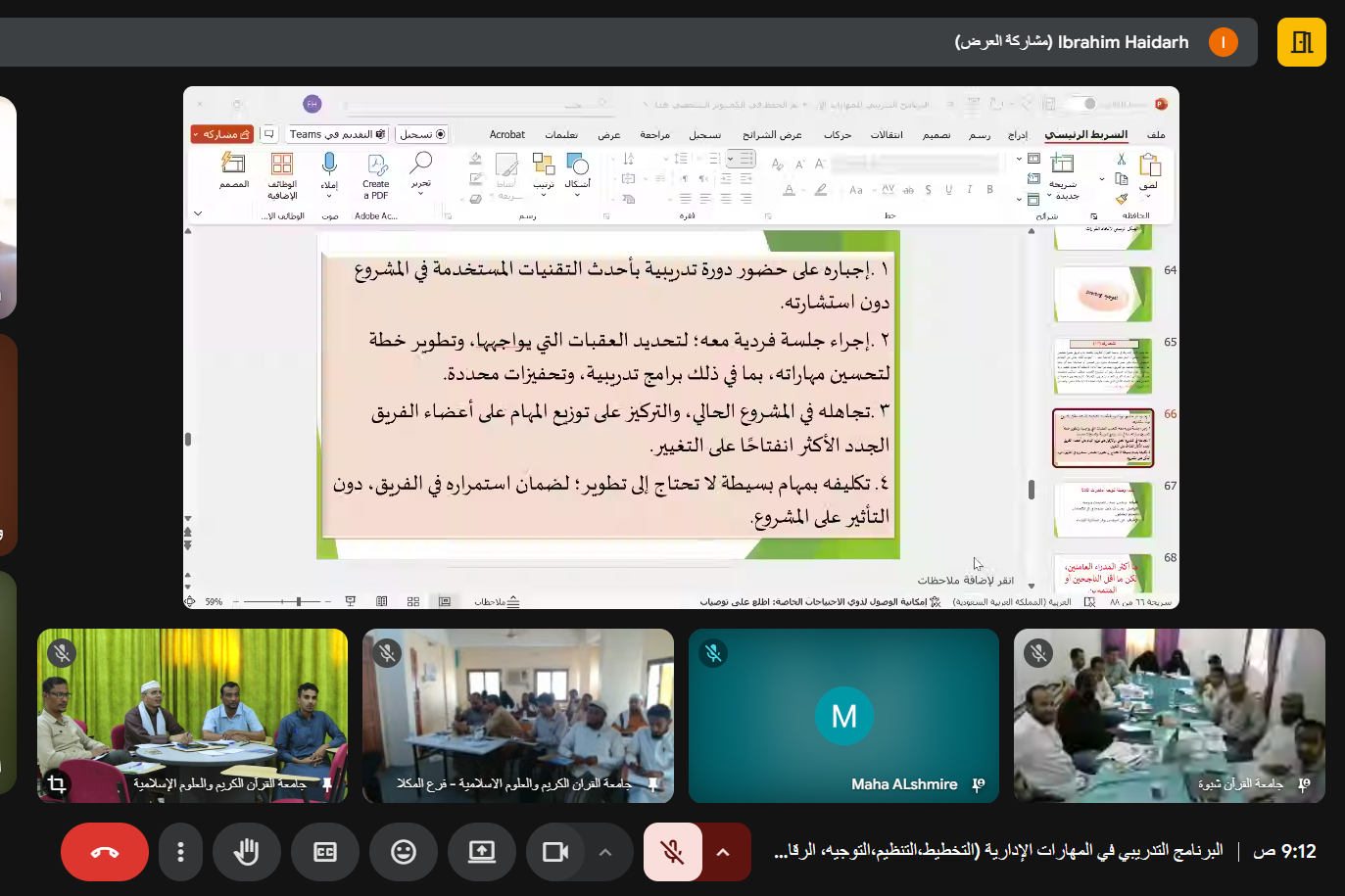Open the تحرير (Editing) search menu
1345x896 pixels.
click(x=421, y=173)
